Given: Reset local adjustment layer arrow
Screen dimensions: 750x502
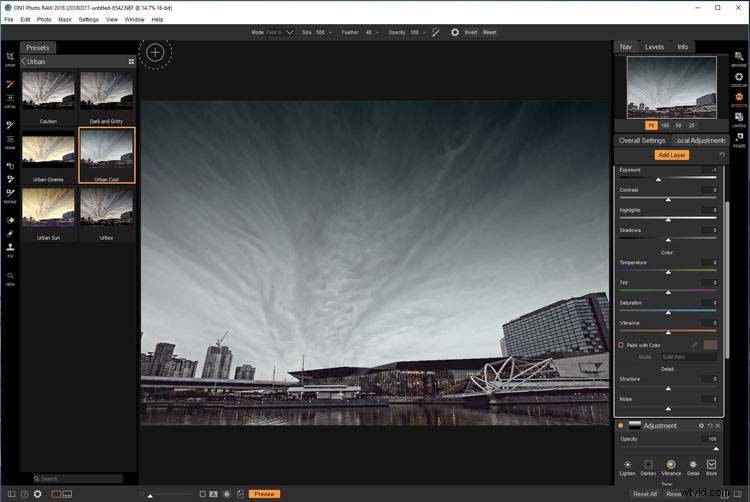Looking at the screenshot, I should point(722,154).
